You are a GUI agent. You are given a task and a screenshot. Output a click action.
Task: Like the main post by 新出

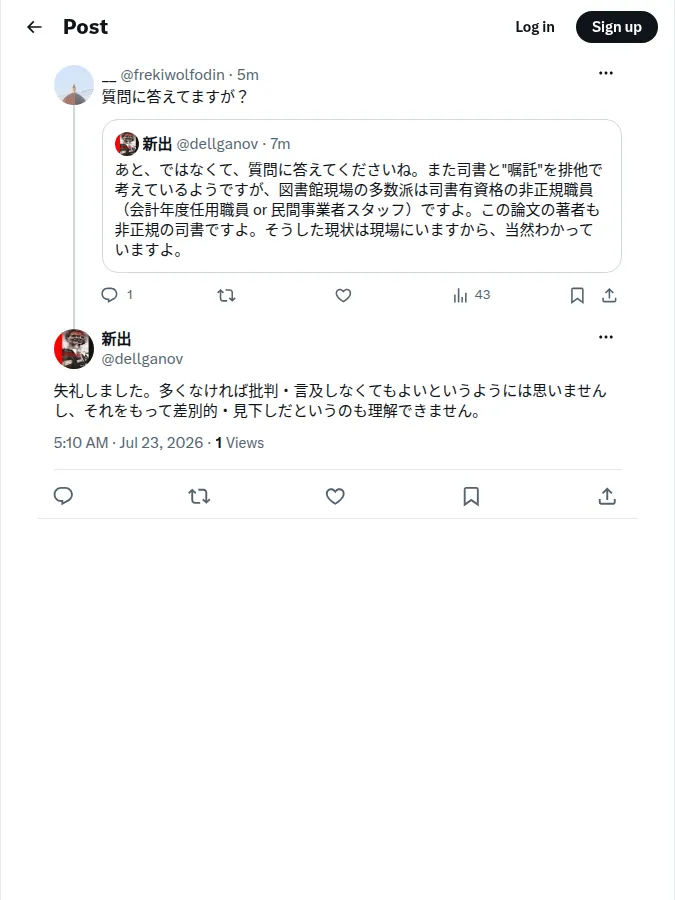pos(335,496)
